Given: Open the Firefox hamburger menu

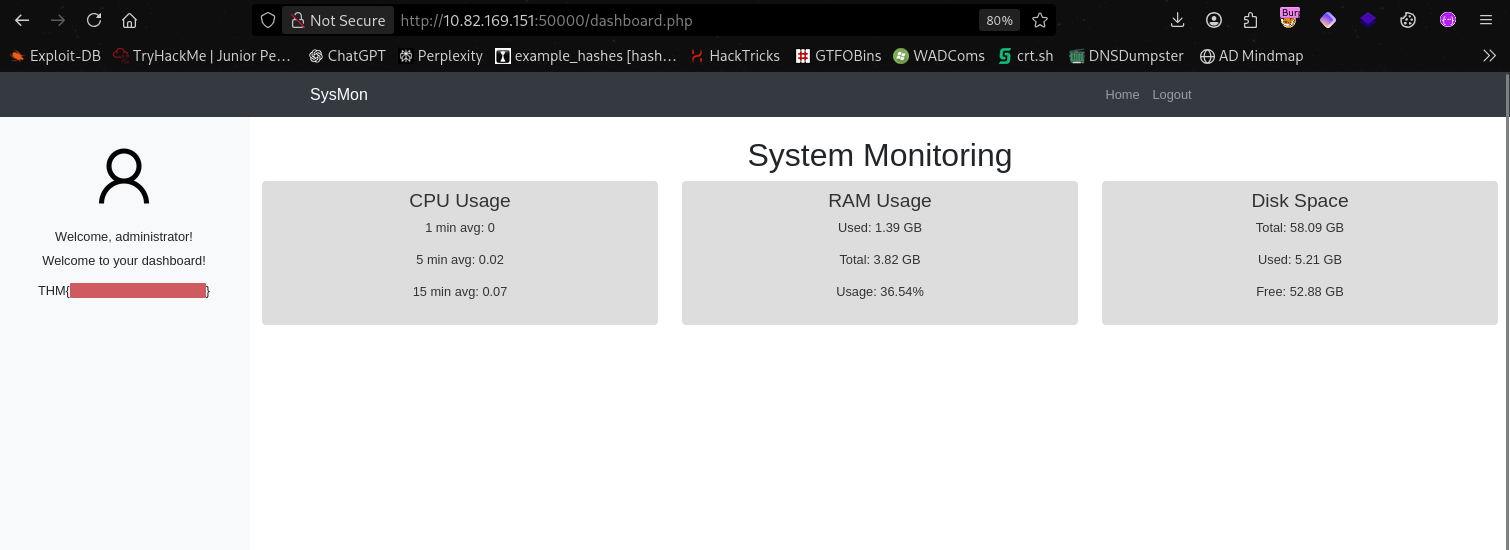Looking at the screenshot, I should (1486, 20).
